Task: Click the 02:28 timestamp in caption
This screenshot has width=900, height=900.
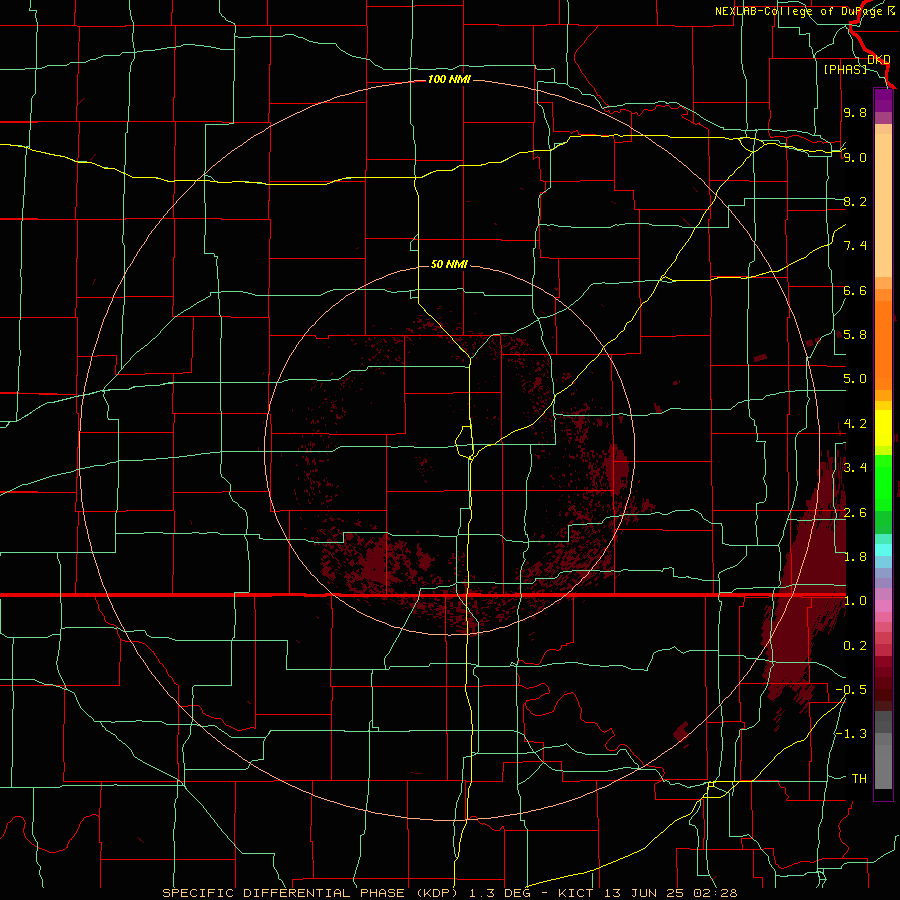Action: tap(714, 893)
